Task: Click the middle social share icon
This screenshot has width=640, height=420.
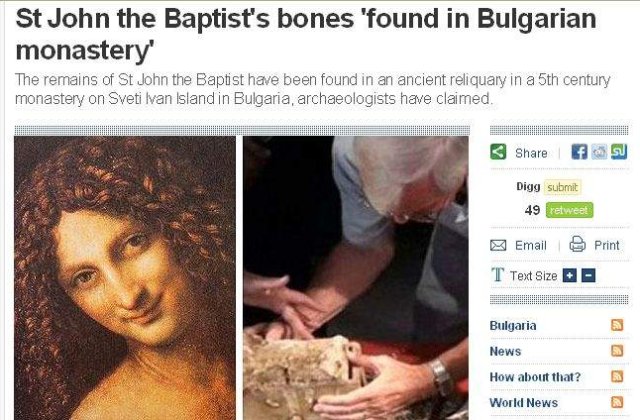Action: click(599, 152)
